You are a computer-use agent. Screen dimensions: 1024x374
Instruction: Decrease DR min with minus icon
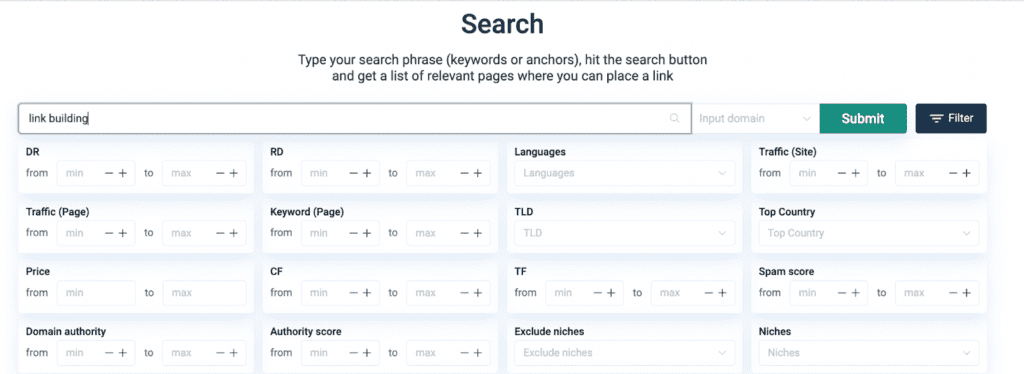[109, 173]
